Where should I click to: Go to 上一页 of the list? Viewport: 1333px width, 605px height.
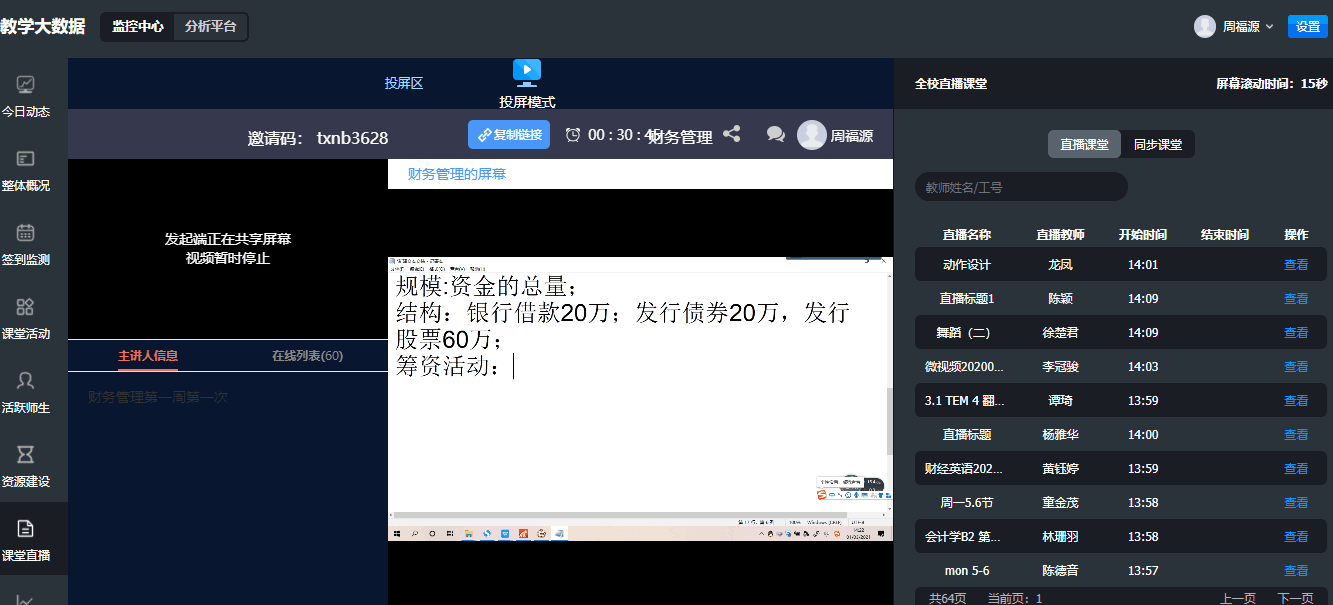(x=1238, y=598)
